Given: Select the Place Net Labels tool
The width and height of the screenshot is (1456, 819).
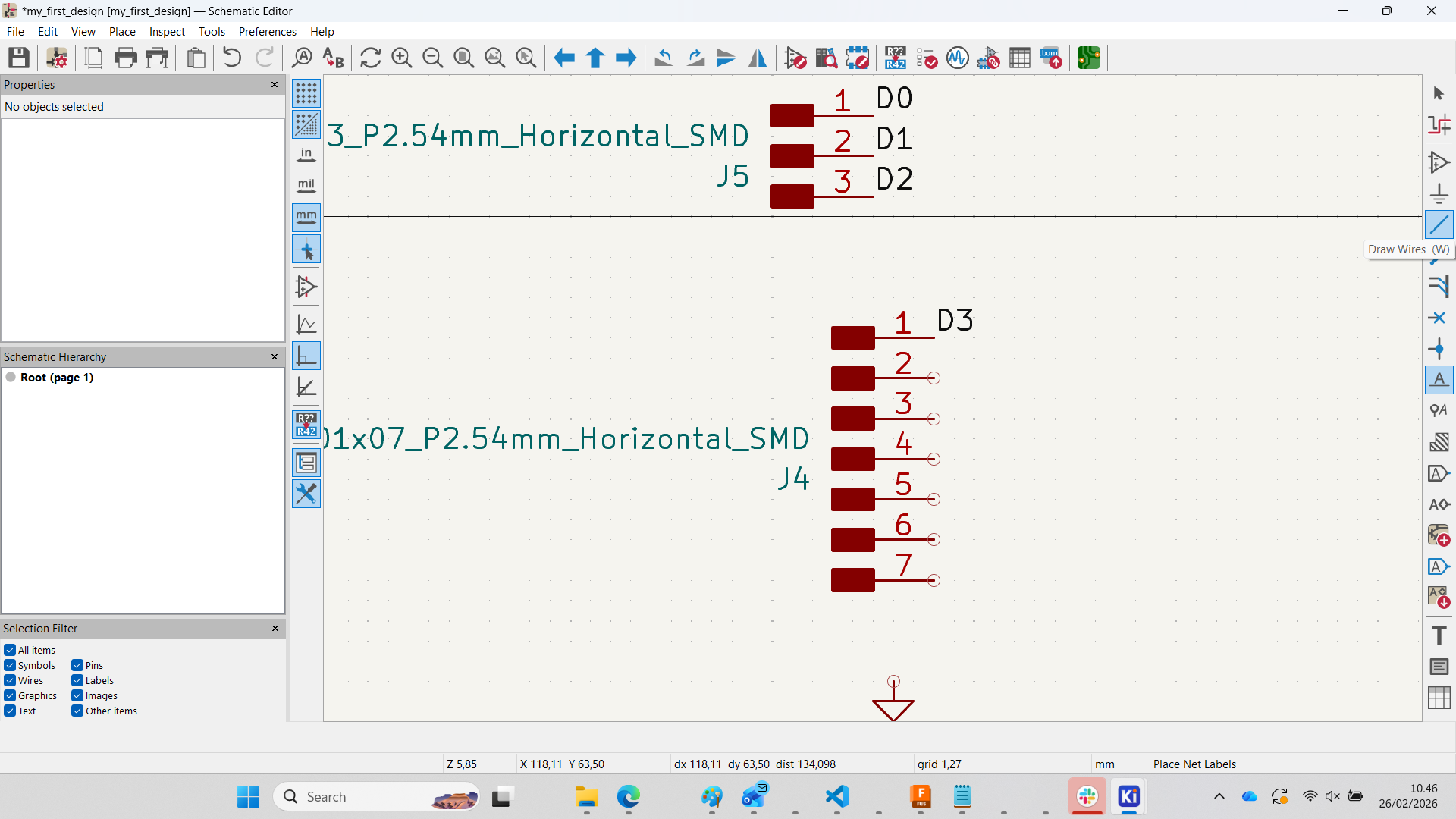Looking at the screenshot, I should point(1439,380).
